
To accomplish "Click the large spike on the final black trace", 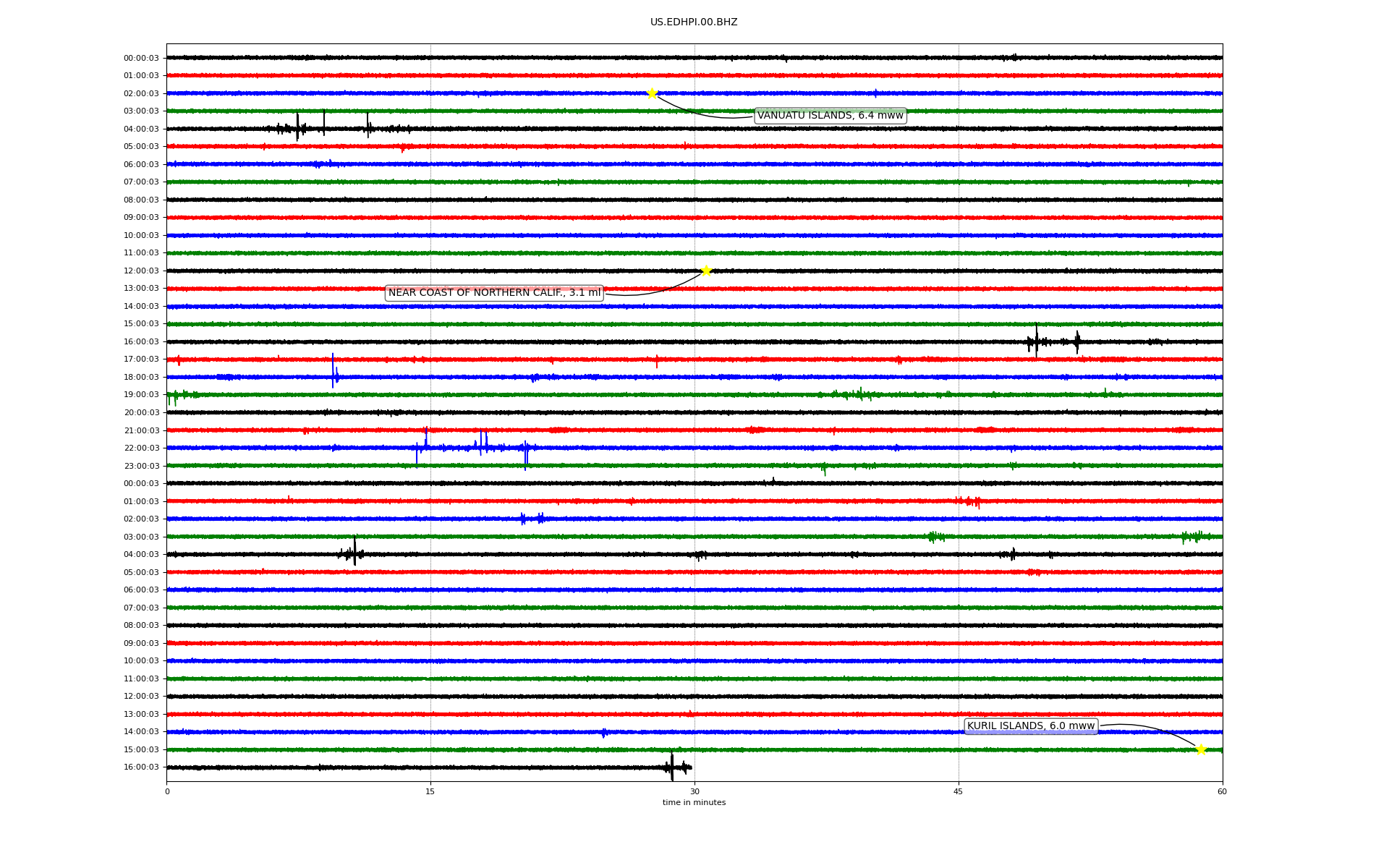I will coord(672,767).
